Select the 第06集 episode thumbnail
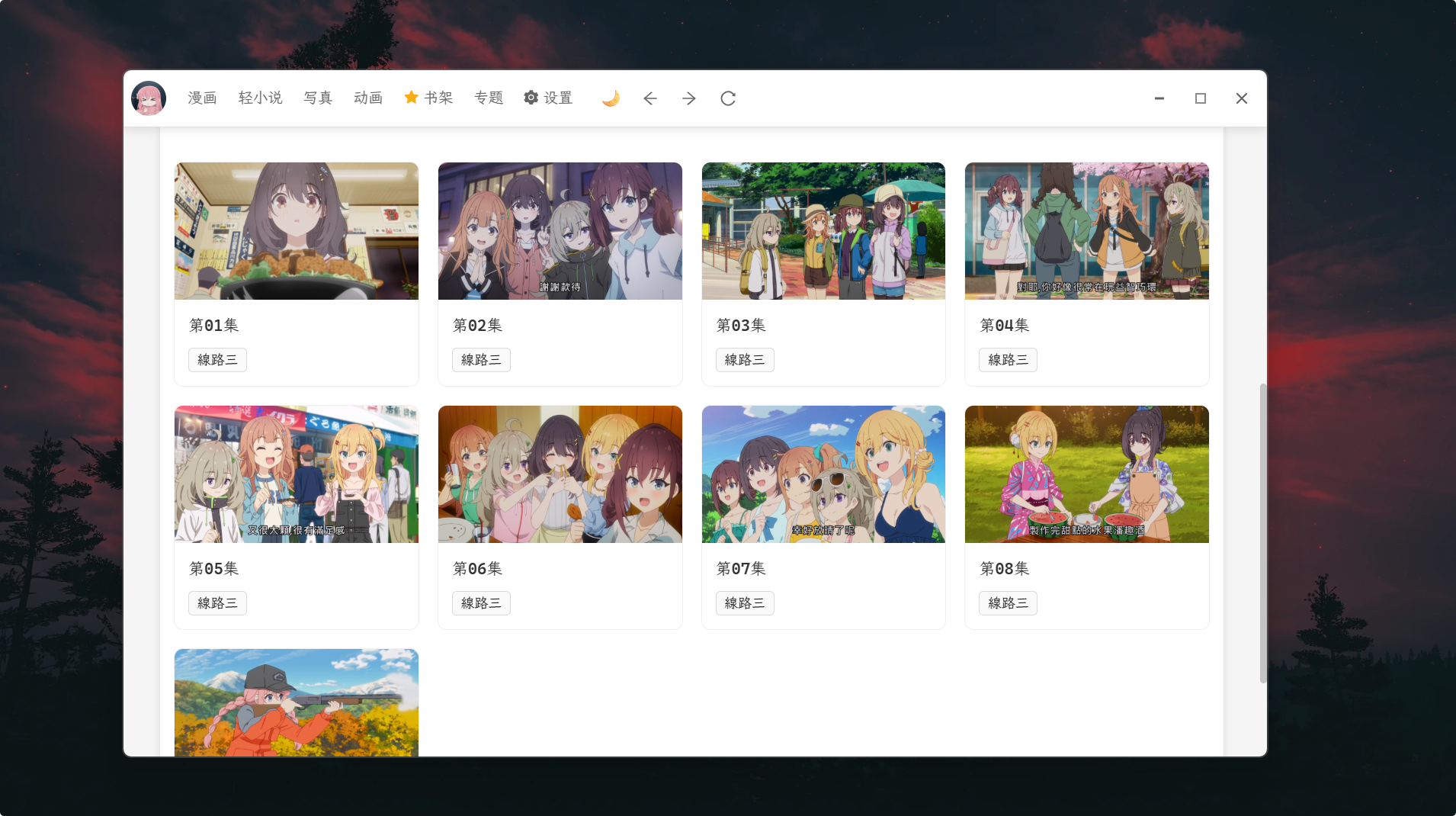 pyautogui.click(x=560, y=474)
